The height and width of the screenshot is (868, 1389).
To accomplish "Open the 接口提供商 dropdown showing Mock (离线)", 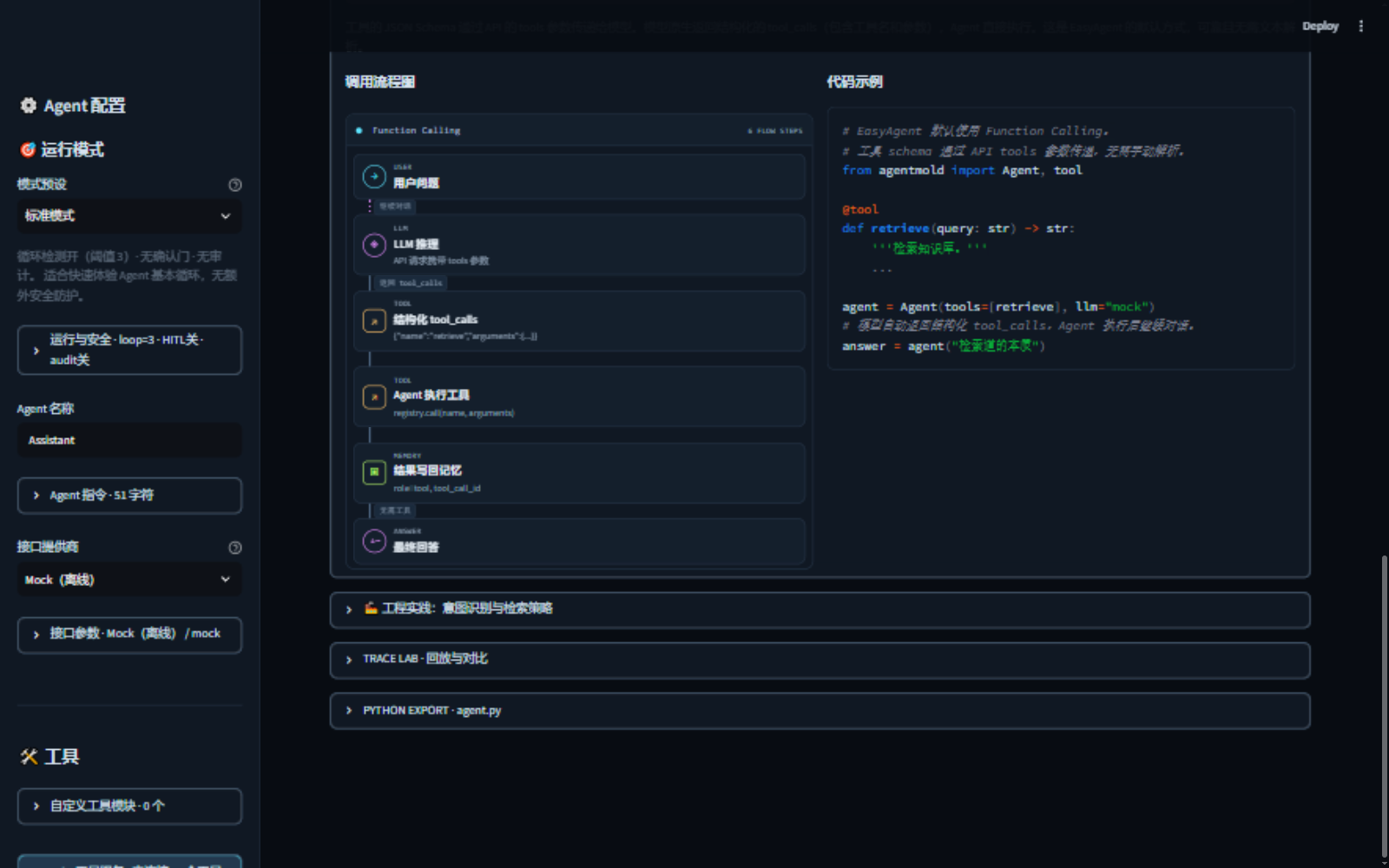I will click(x=129, y=580).
